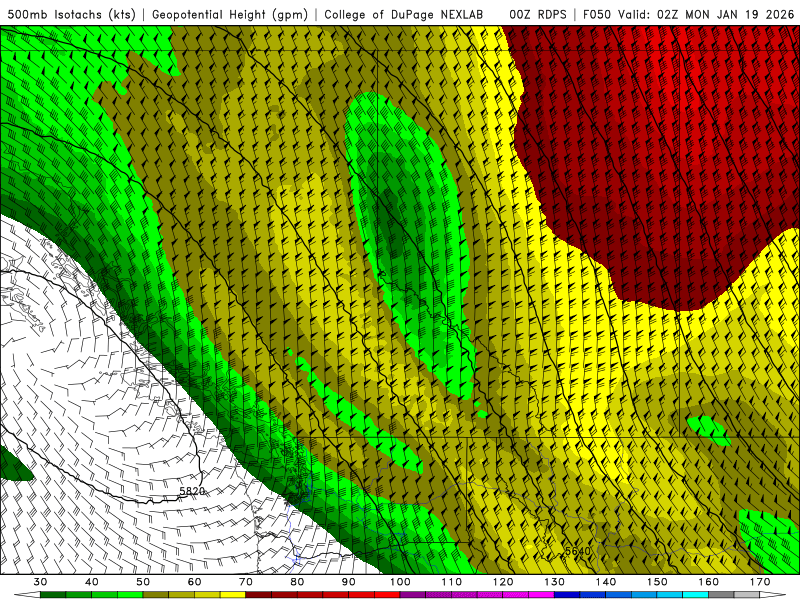Select the dark red swatch starting at 70
The height and width of the screenshot is (600, 800).
point(258,595)
